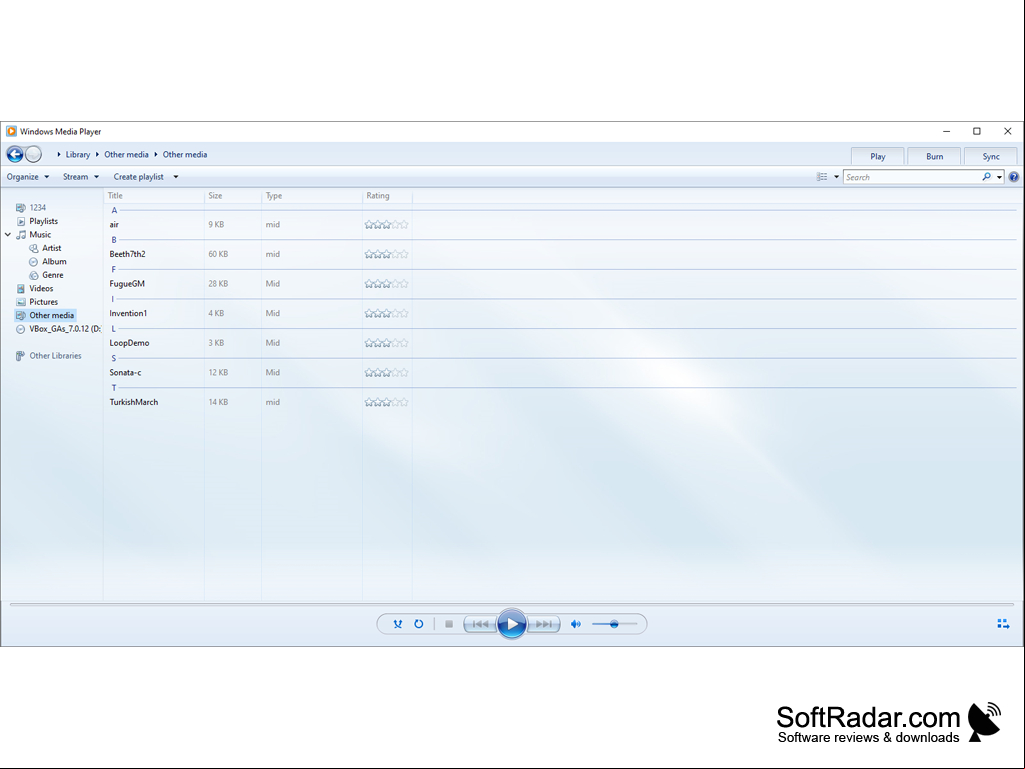The height and width of the screenshot is (769, 1025).
Task: Skip to the next track
Action: coord(543,624)
